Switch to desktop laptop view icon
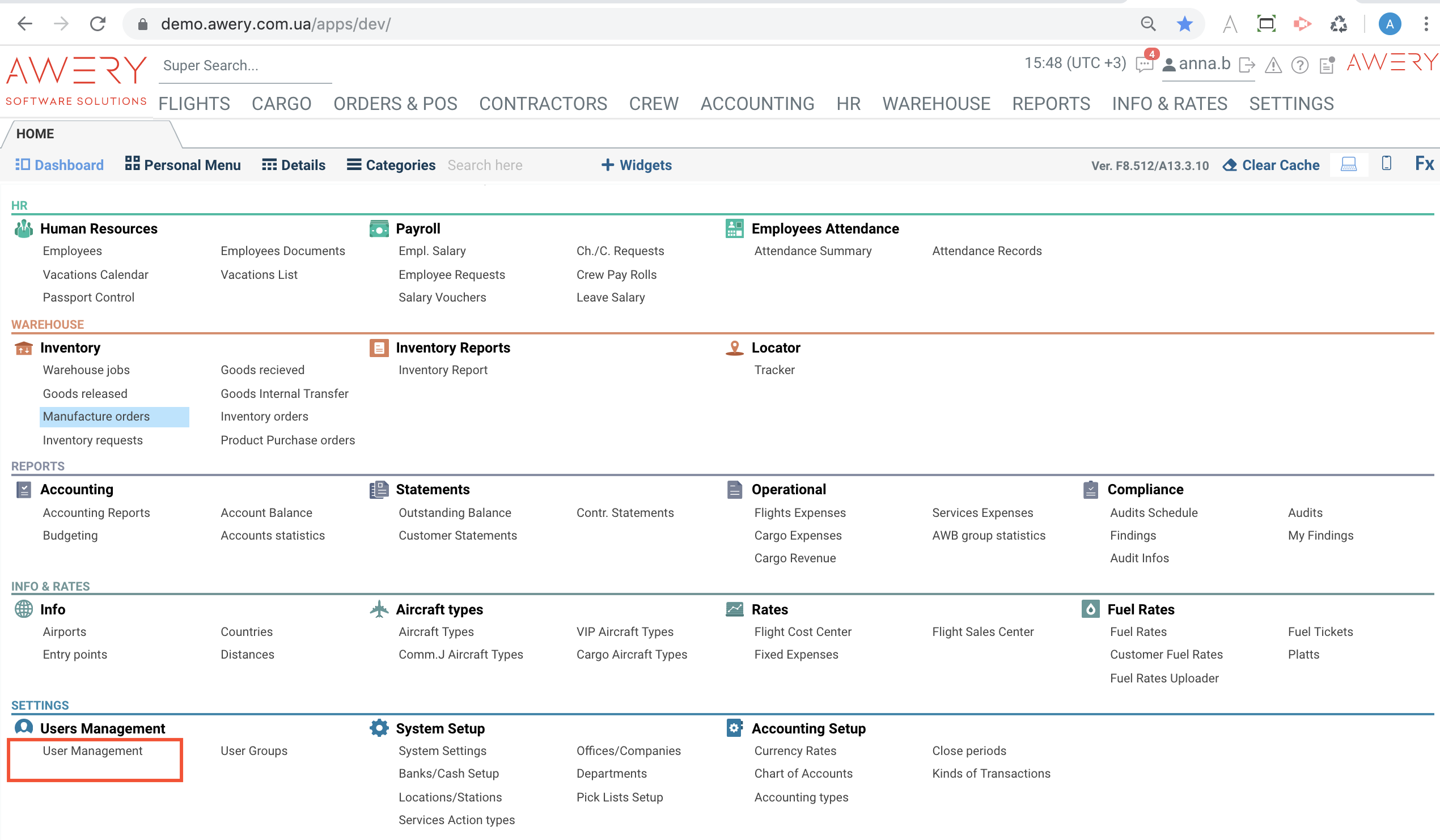 point(1348,164)
